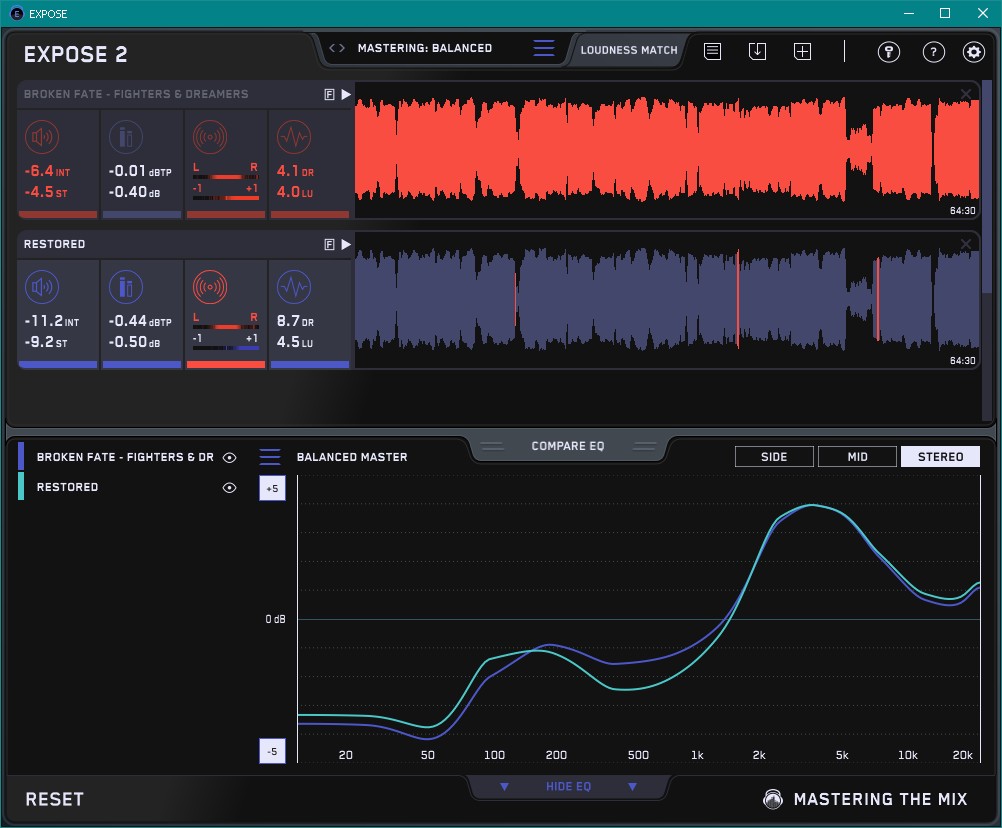Viewport: 1002px width, 828px height.
Task: Click the loudness speaker icon on the Restored track
Action: pyautogui.click(x=40, y=288)
